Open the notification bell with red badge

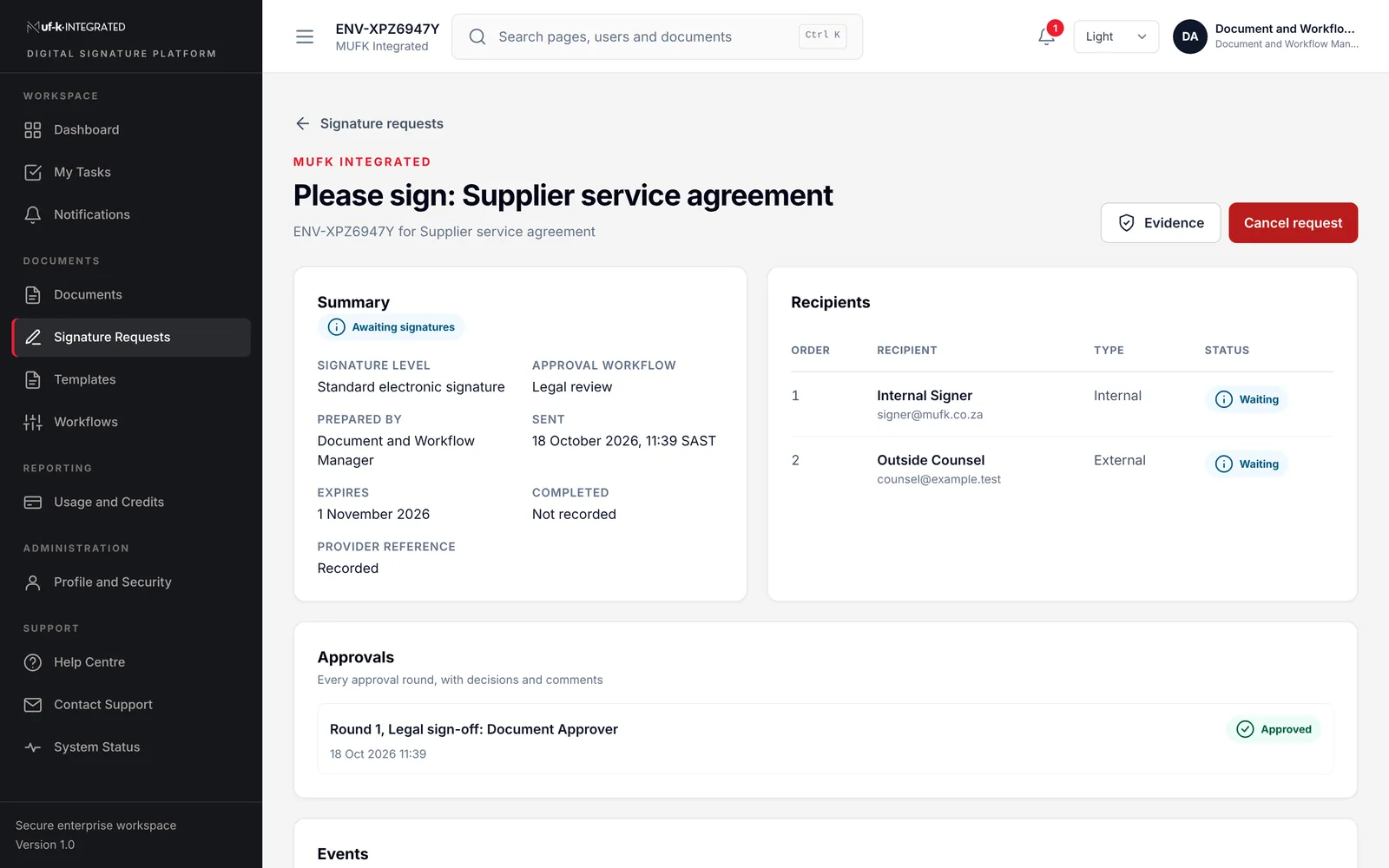(x=1047, y=36)
